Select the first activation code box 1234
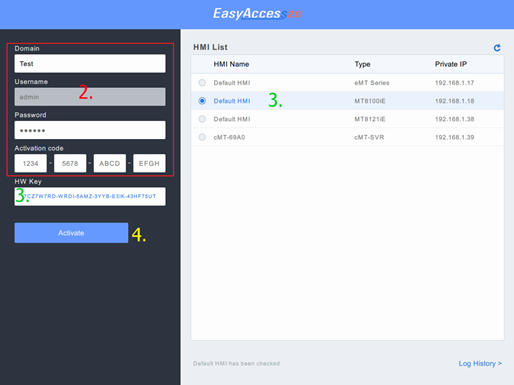514x385 pixels. [x=31, y=163]
